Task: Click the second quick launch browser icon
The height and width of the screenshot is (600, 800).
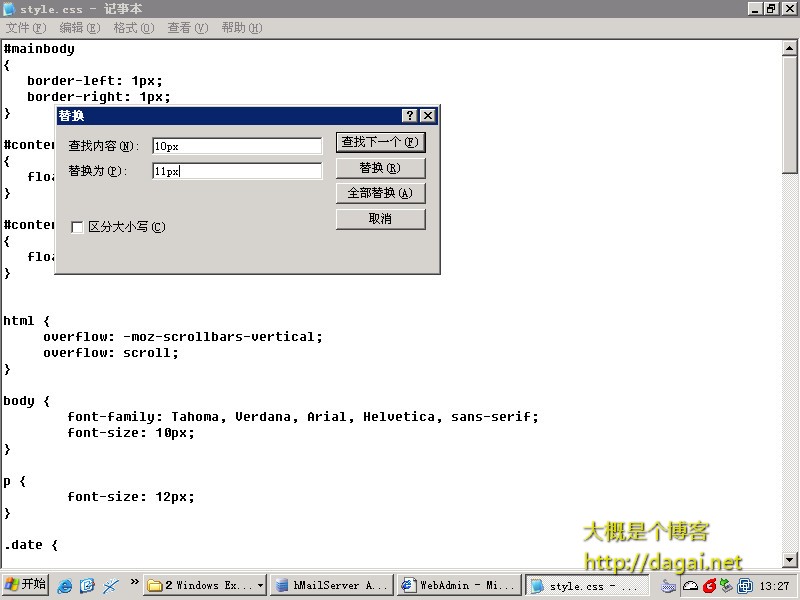Action: pyautogui.click(x=87, y=586)
